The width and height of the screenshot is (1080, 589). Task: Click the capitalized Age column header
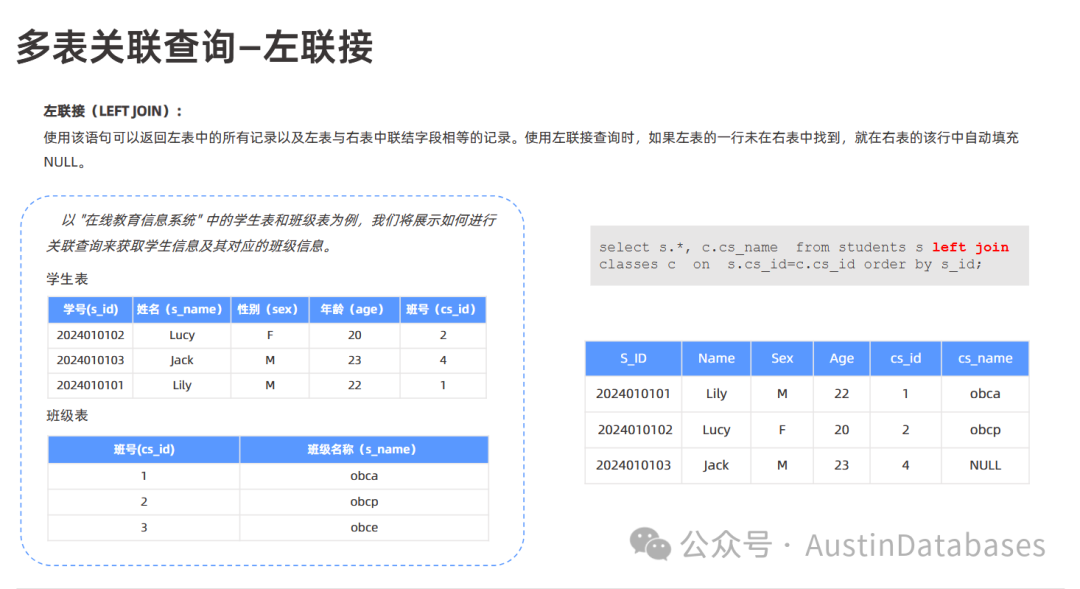[842, 358]
